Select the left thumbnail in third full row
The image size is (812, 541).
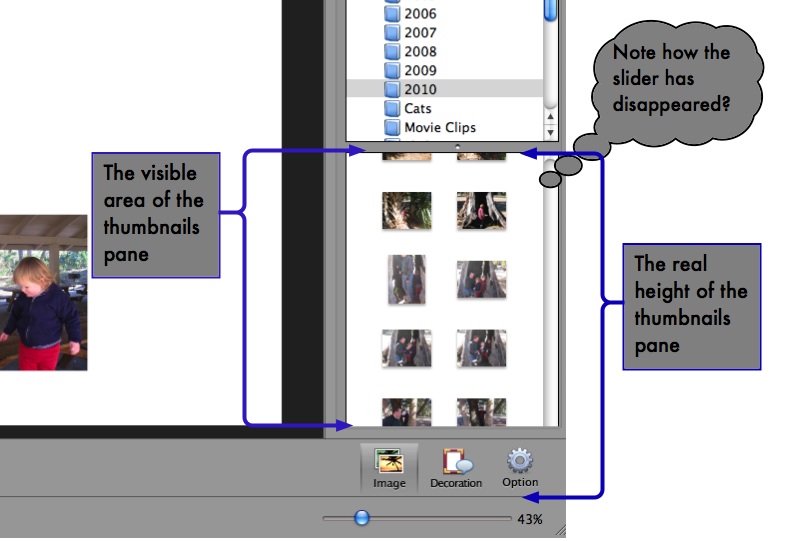[x=407, y=348]
